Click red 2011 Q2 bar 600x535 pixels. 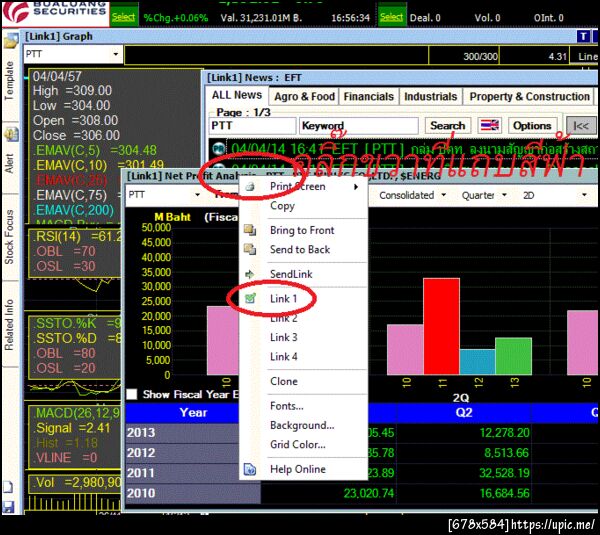click(441, 326)
